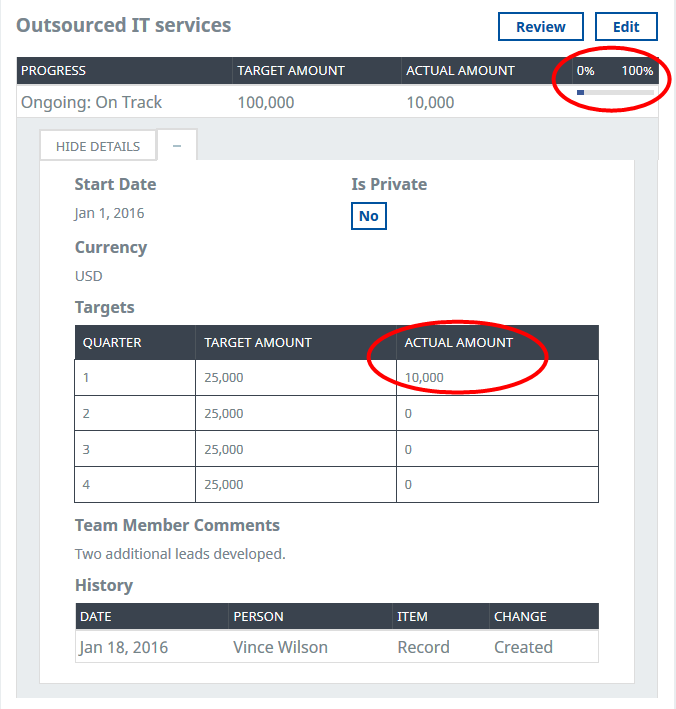The height and width of the screenshot is (709, 676).
Task: Click the Review button
Action: (x=540, y=27)
